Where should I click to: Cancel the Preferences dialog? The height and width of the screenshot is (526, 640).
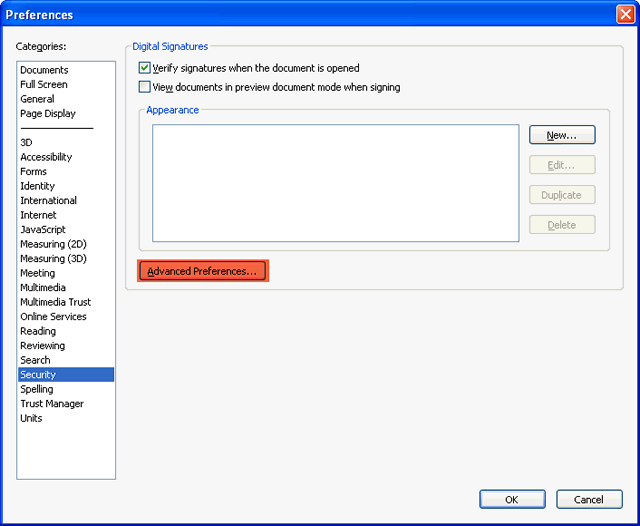589,499
